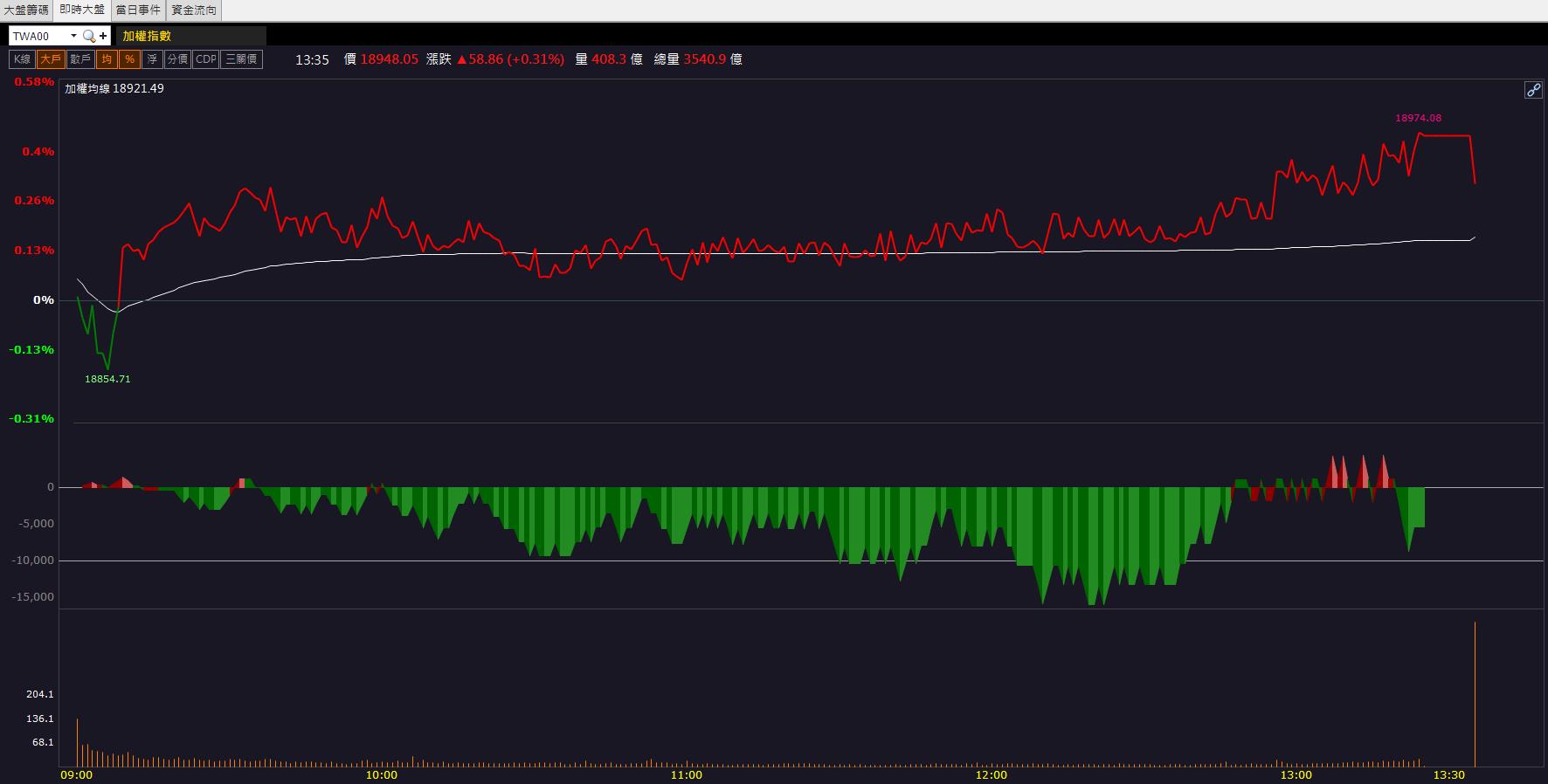Viewport: 1548px width, 784px height.
Task: Click the 13:30 closing volume bar
Action: 1475,694
